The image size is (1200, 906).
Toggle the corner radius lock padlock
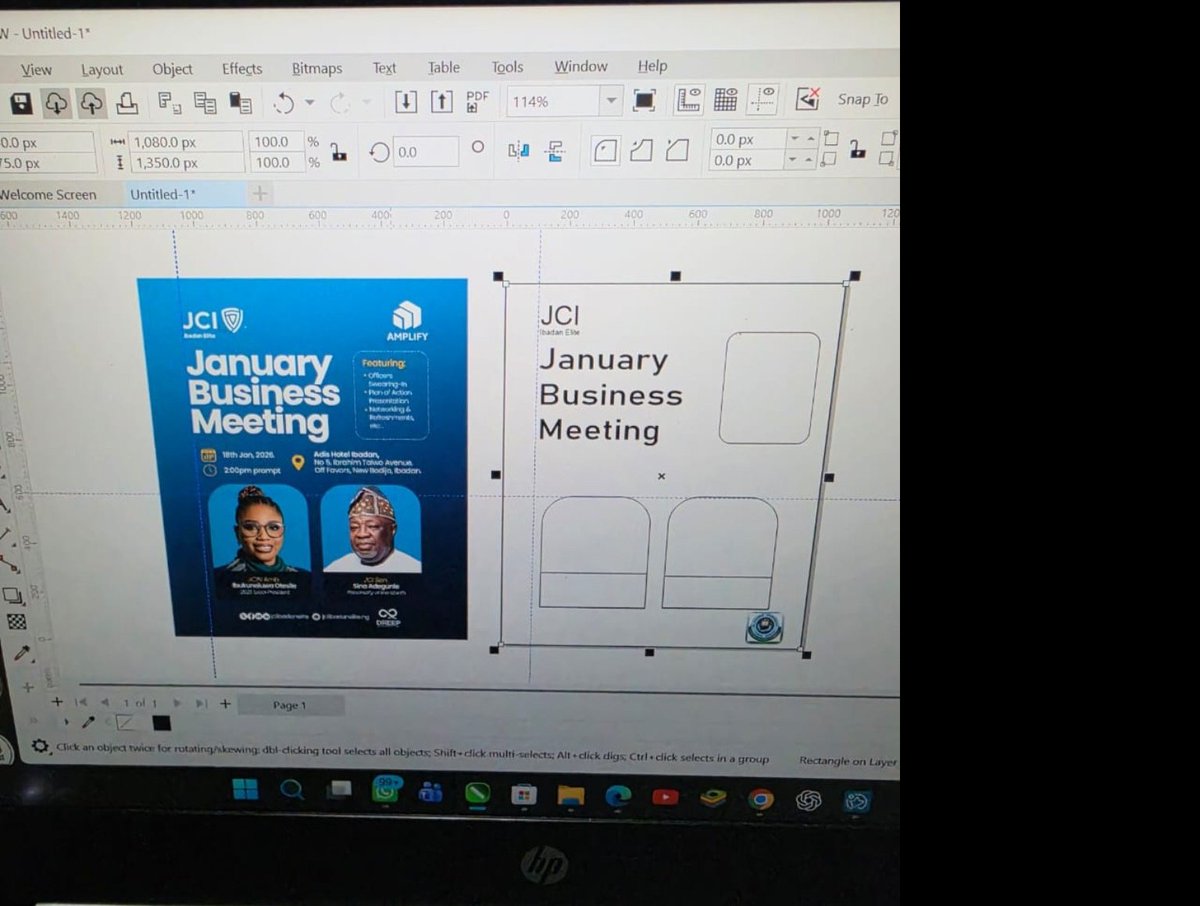pyautogui.click(x=857, y=149)
